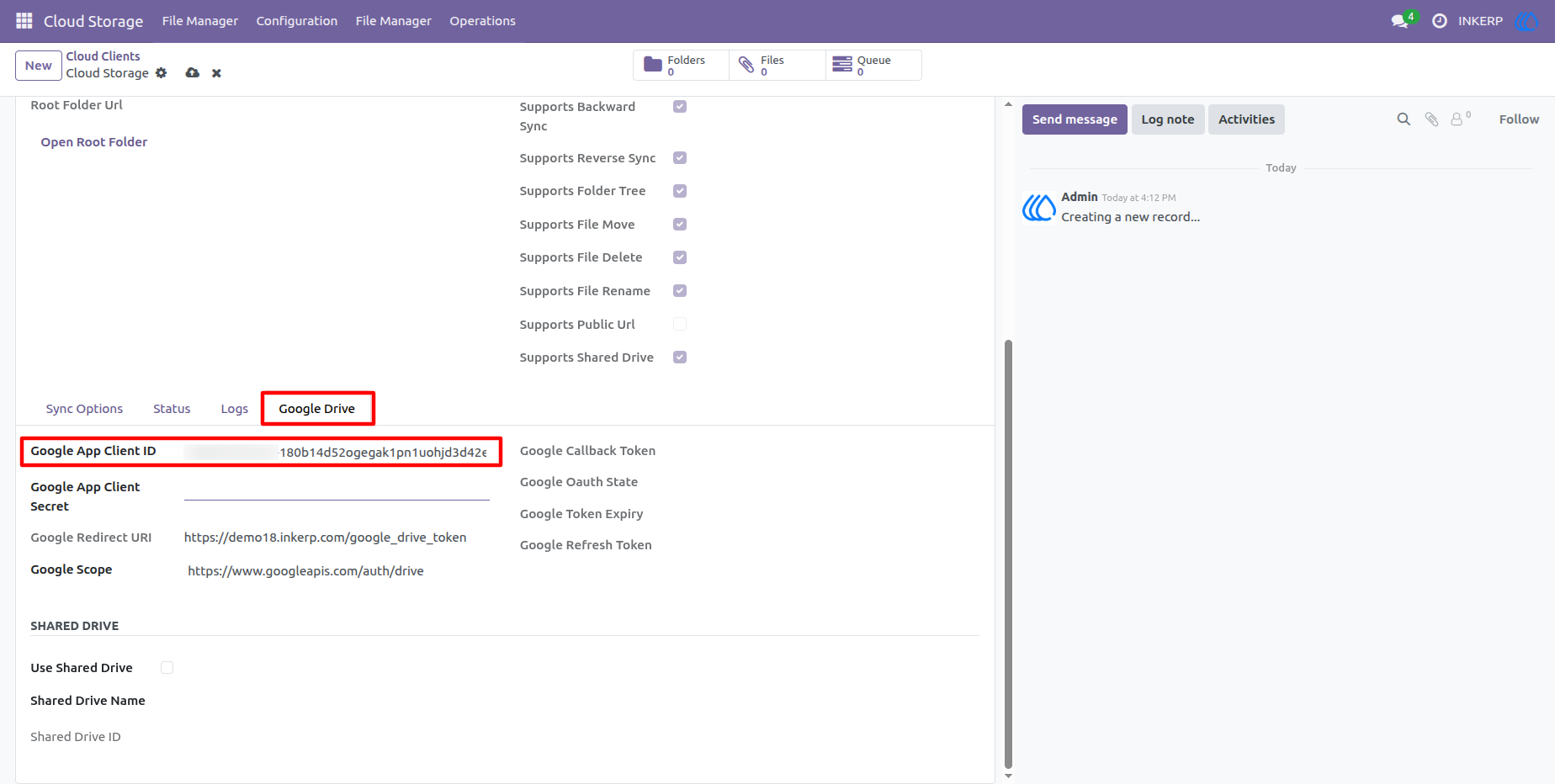
Task: Click Send message button
Action: [1075, 119]
